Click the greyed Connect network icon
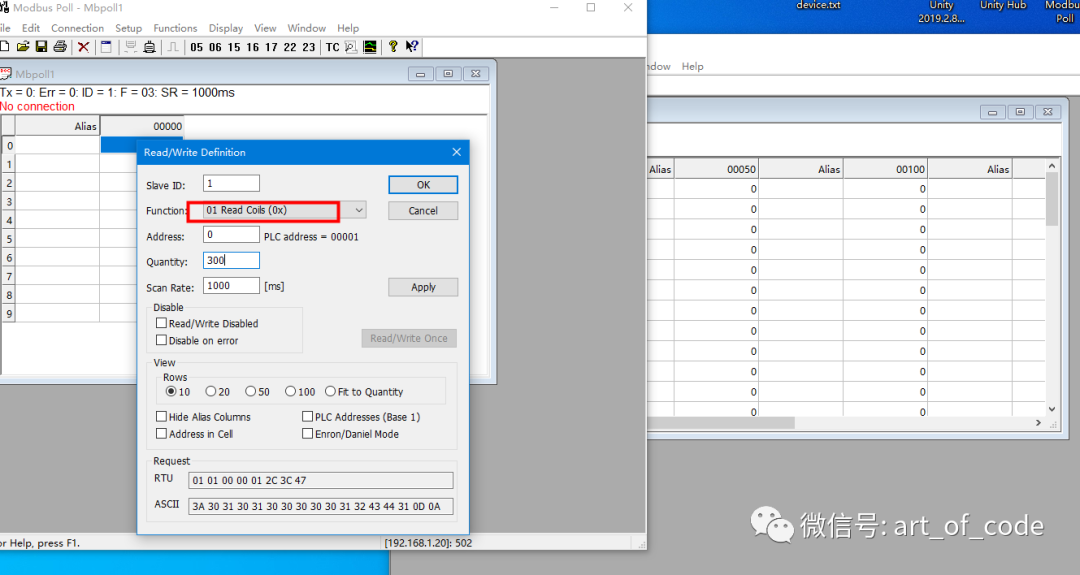This screenshot has height=575, width=1080. click(130, 47)
